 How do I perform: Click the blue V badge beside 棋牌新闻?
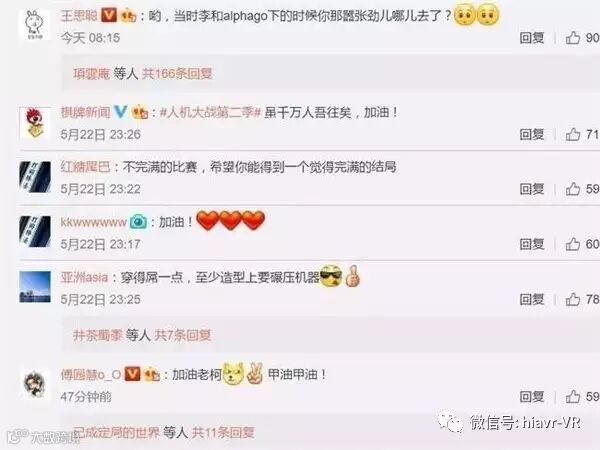coord(121,112)
